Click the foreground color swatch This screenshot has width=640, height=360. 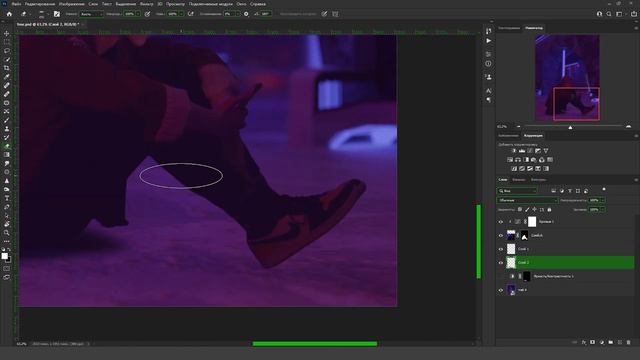tap(4, 256)
